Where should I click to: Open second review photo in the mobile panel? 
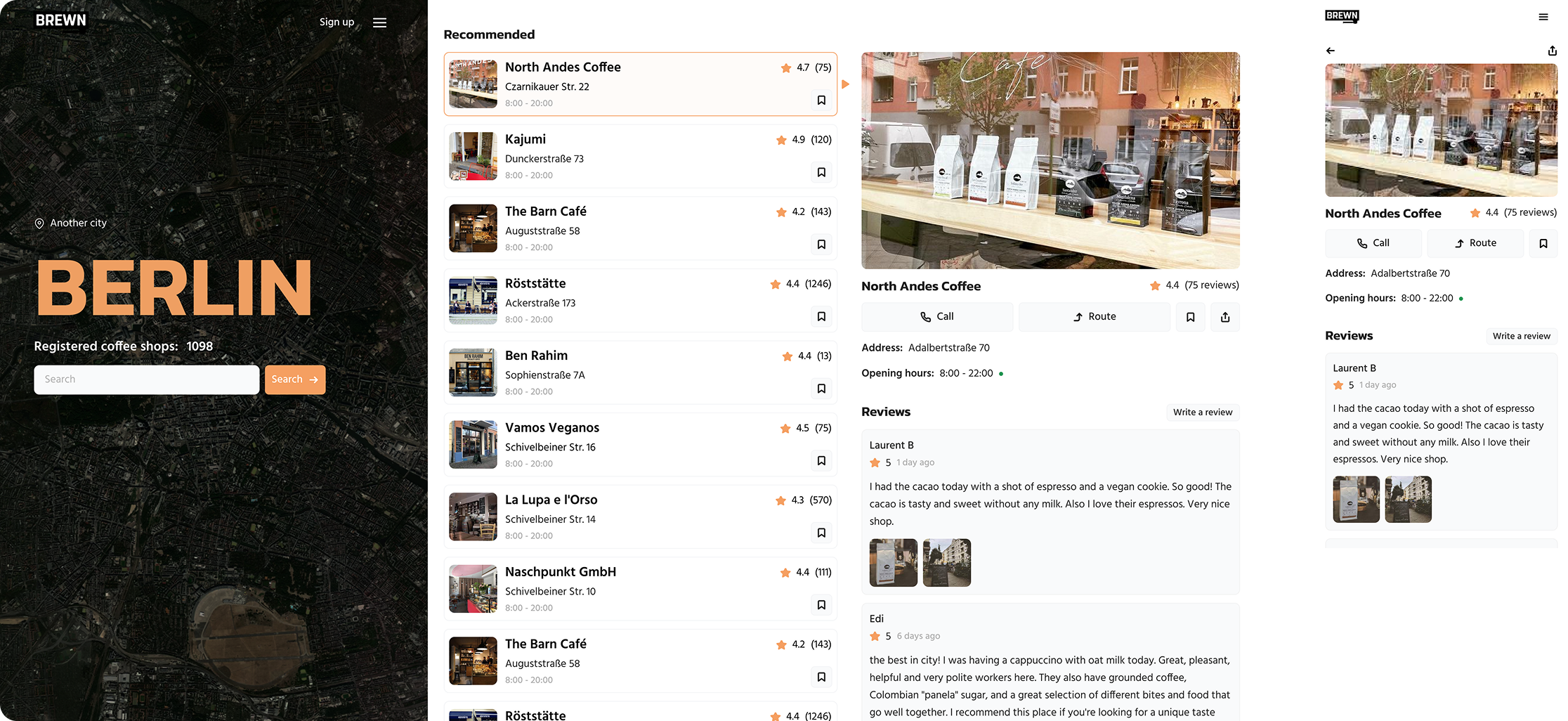(x=1409, y=500)
